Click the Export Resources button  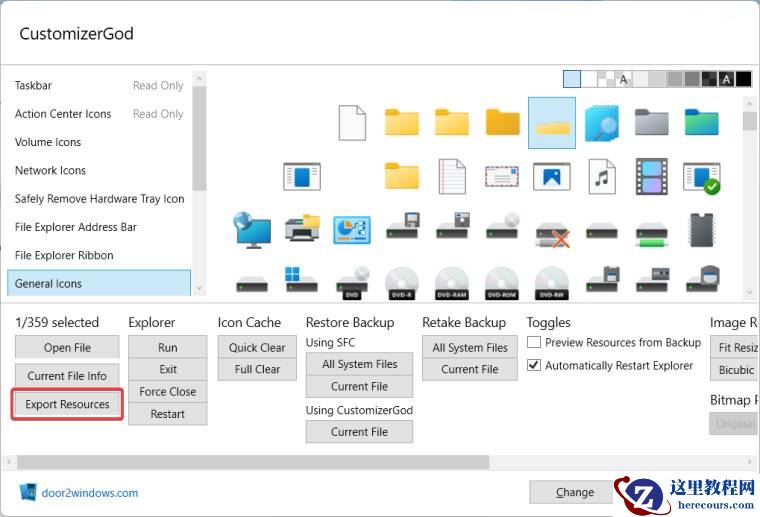click(x=68, y=404)
